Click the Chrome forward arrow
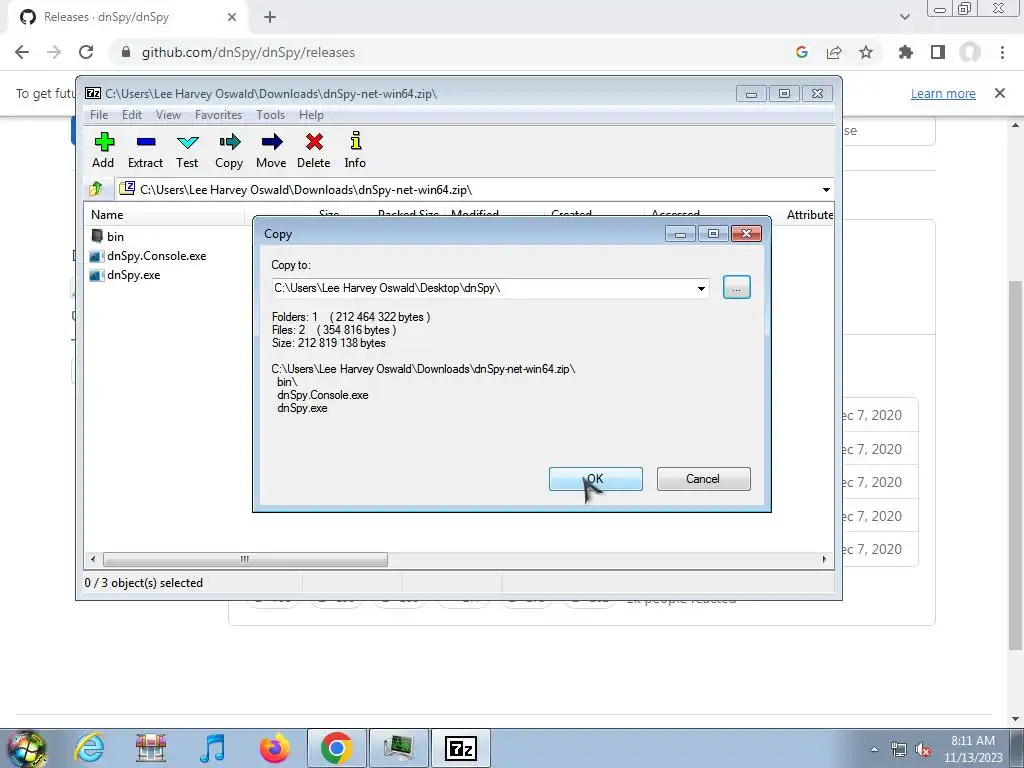The height and width of the screenshot is (768, 1024). tap(54, 52)
